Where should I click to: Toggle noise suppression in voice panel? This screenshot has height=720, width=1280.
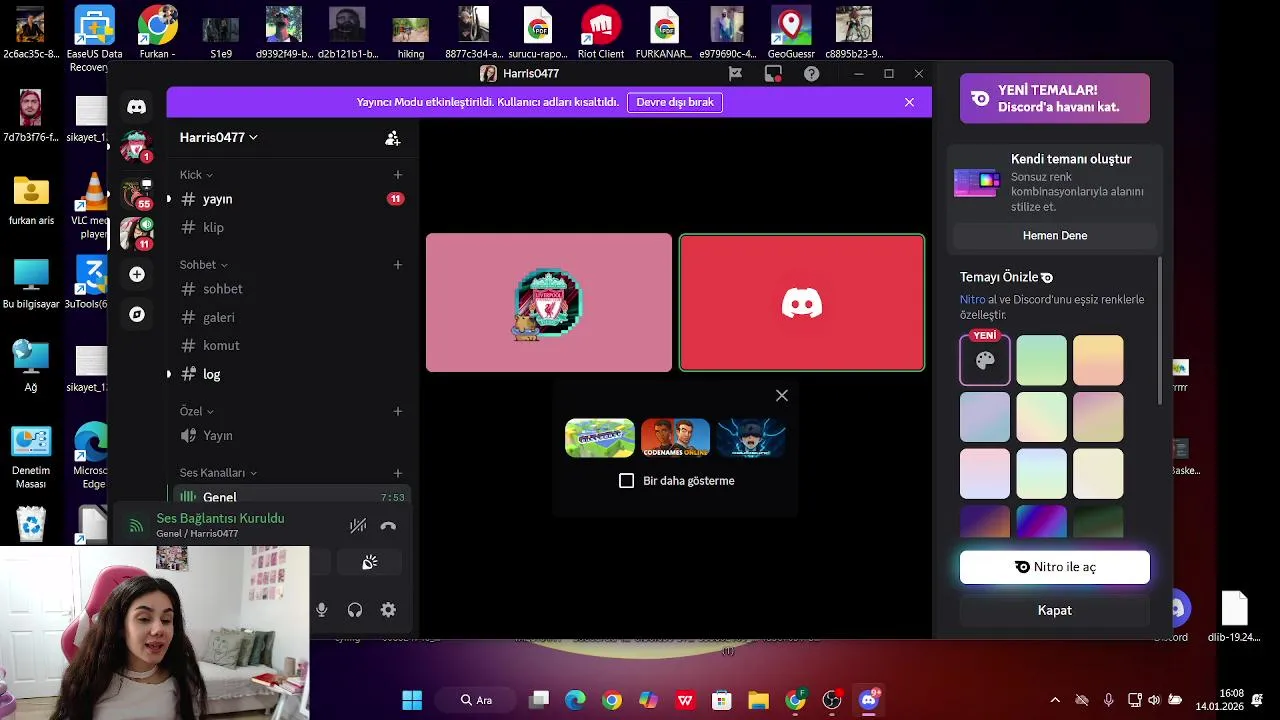click(x=357, y=526)
